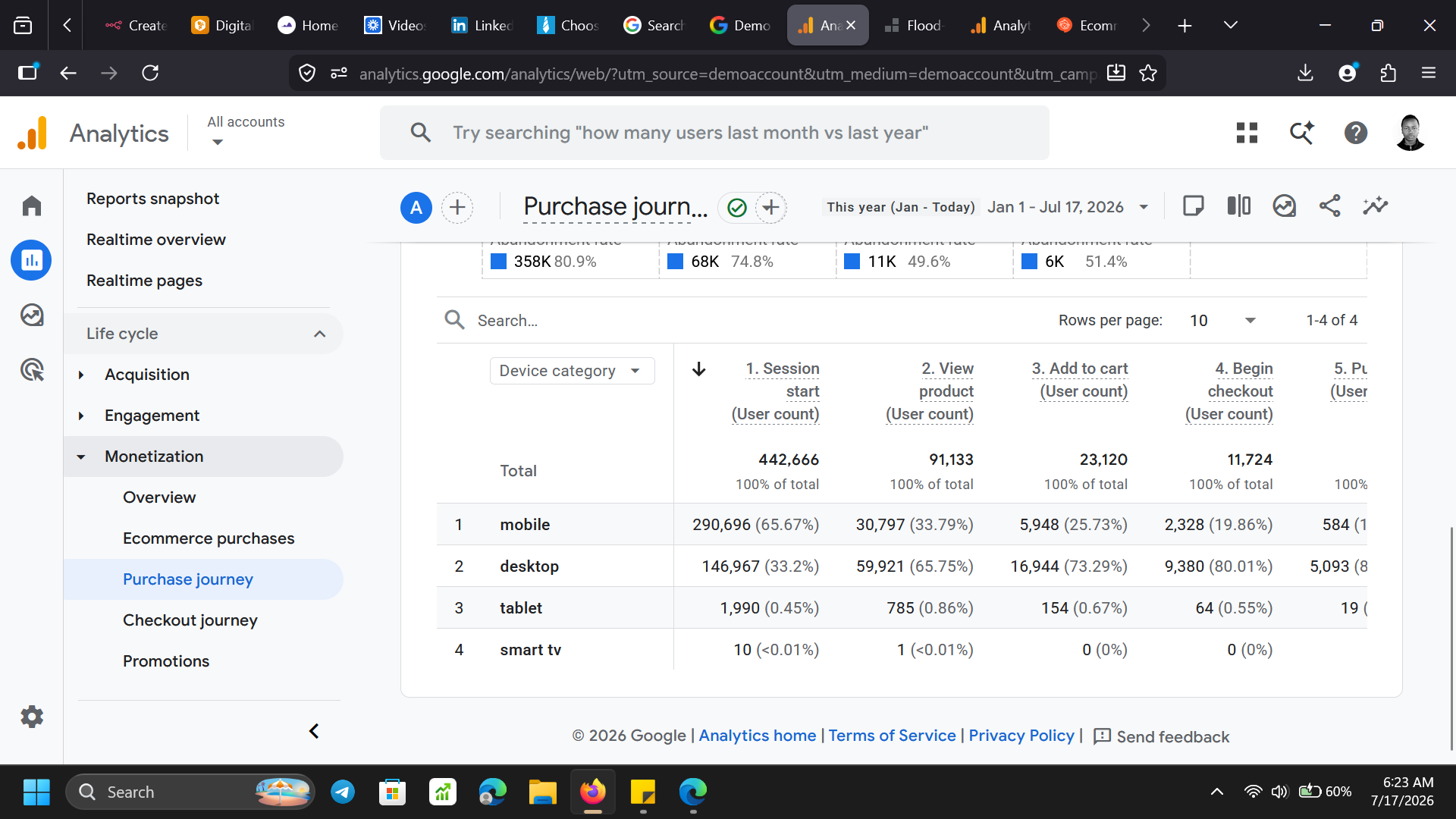The image size is (1456, 819).
Task: Sort by Add to cart column header
Action: click(x=1080, y=379)
